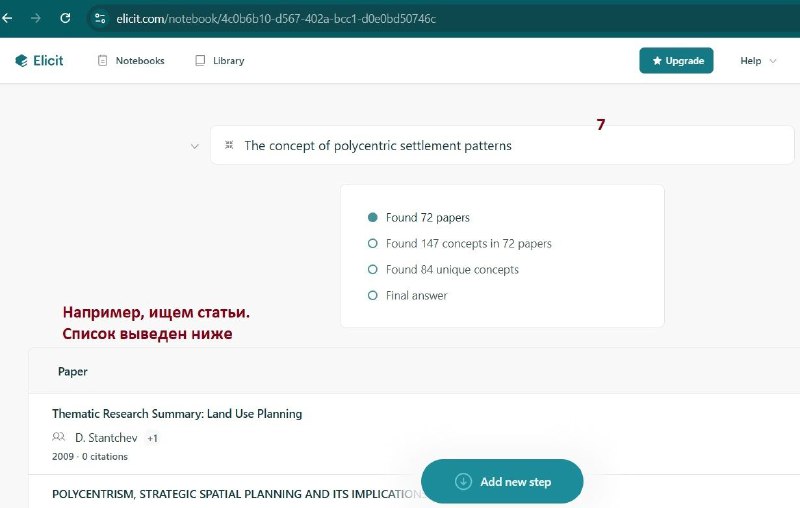Reload the page with refresh icon

tap(65, 18)
